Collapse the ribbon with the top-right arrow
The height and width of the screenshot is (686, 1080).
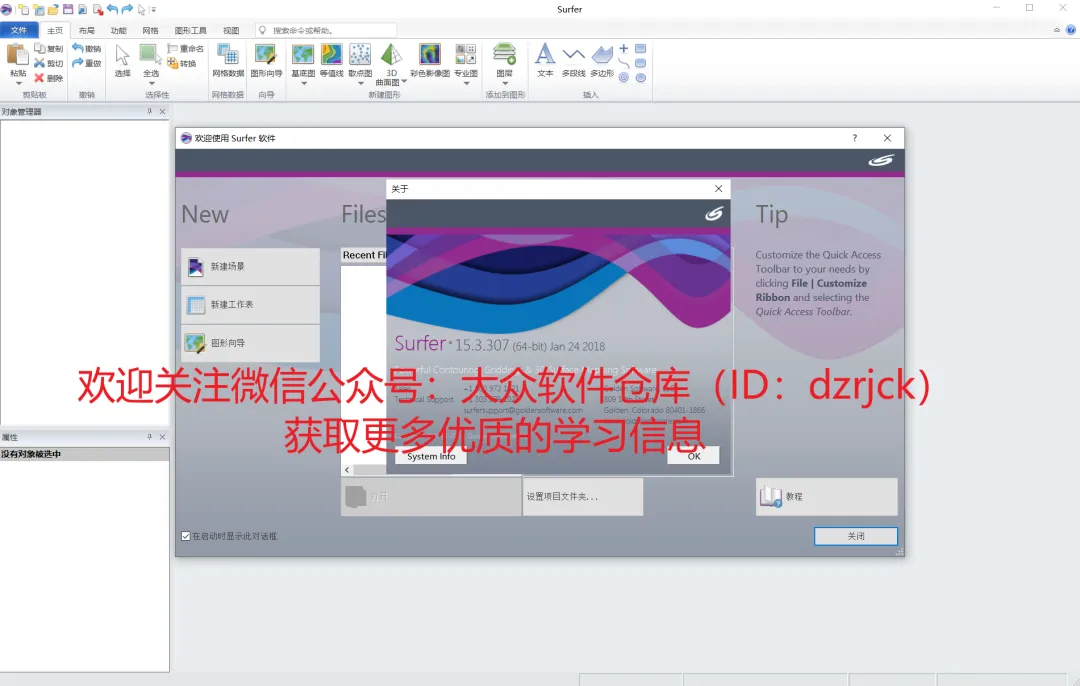(1057, 30)
